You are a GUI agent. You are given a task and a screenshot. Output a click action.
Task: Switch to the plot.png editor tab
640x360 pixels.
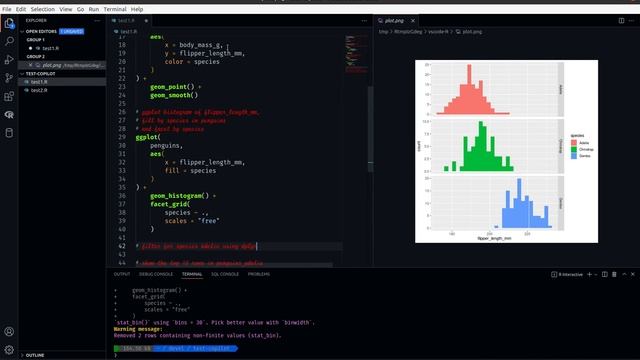coord(396,20)
